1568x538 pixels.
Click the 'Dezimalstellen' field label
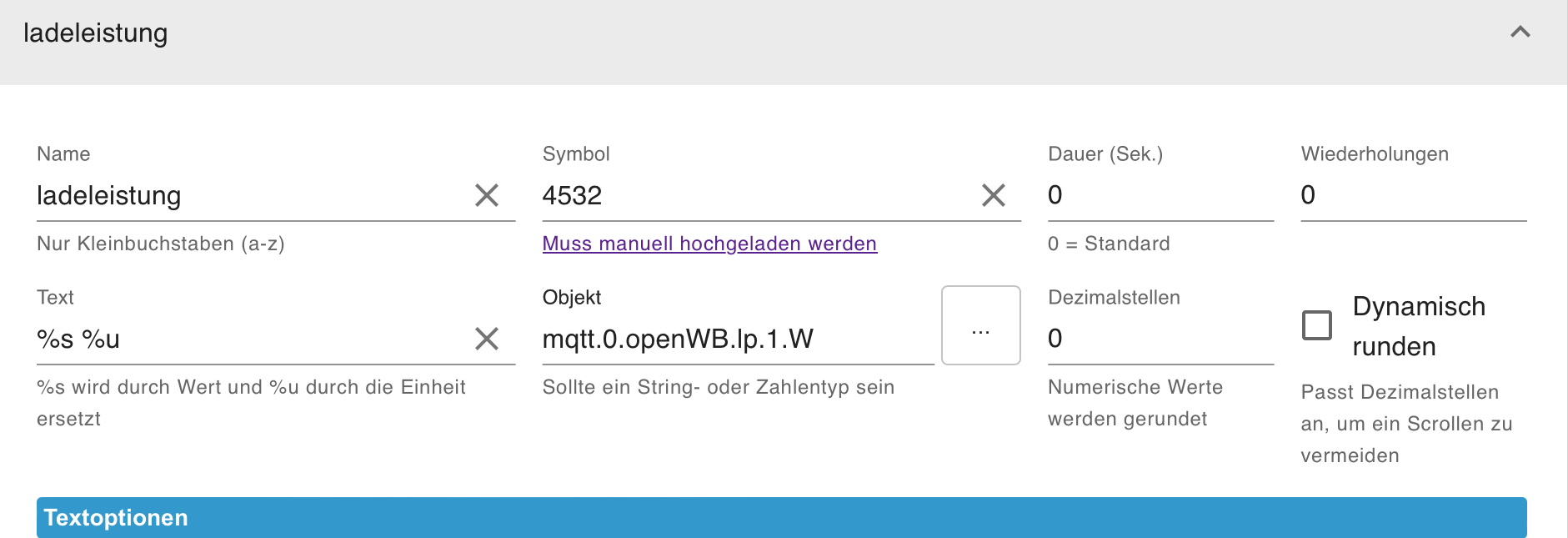[x=1114, y=298]
